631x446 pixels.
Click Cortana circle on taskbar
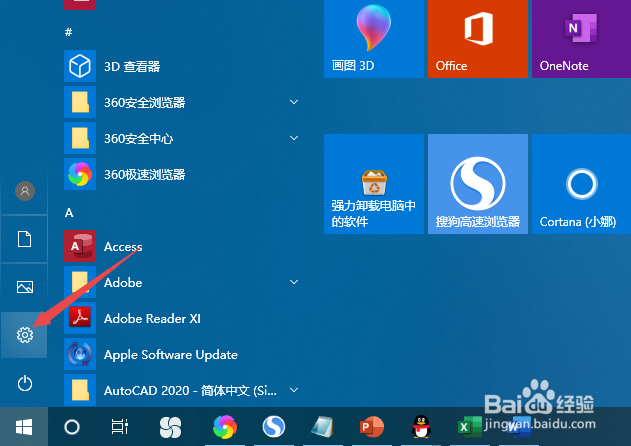(x=72, y=427)
